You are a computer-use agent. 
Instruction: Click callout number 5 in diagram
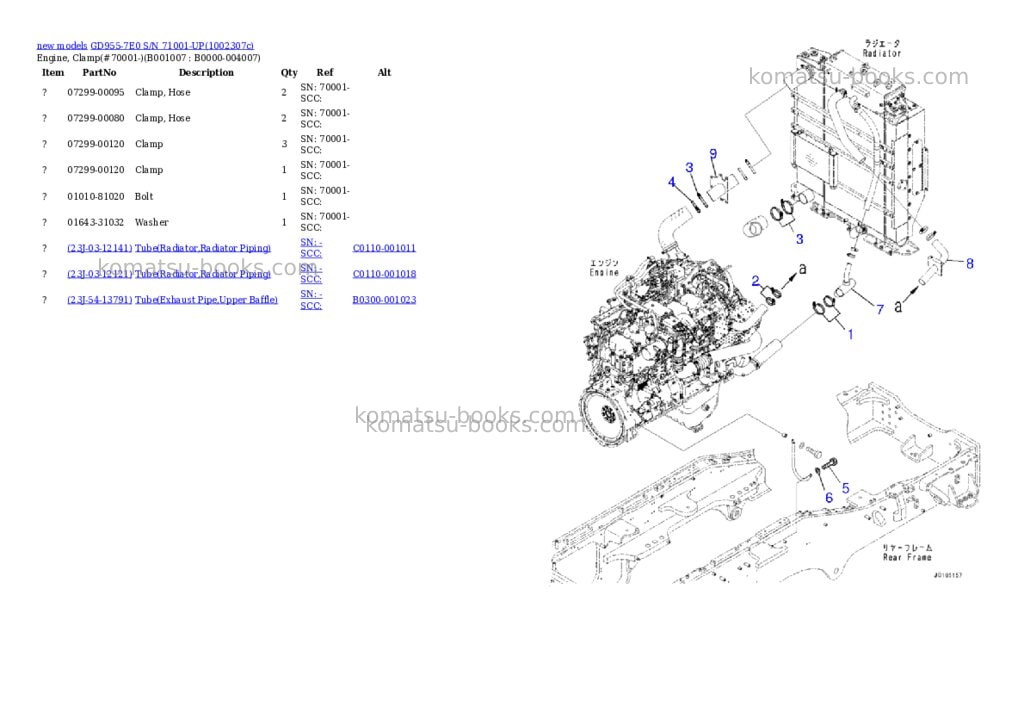[x=846, y=488]
